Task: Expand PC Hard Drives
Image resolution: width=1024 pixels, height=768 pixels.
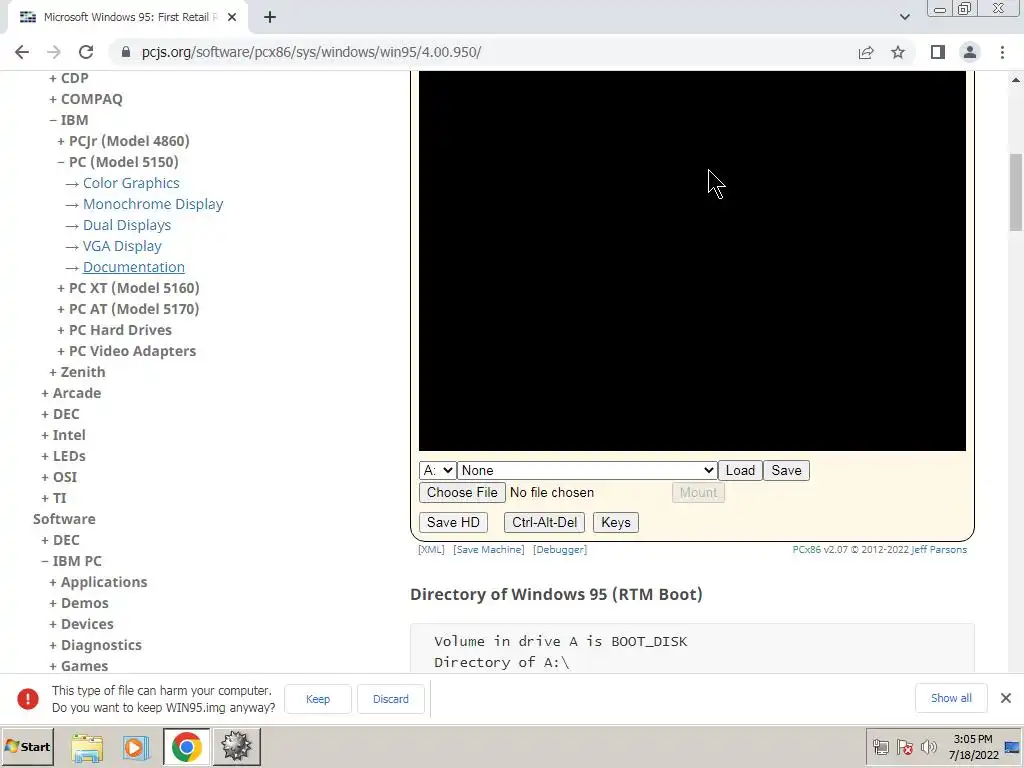Action: (x=114, y=330)
